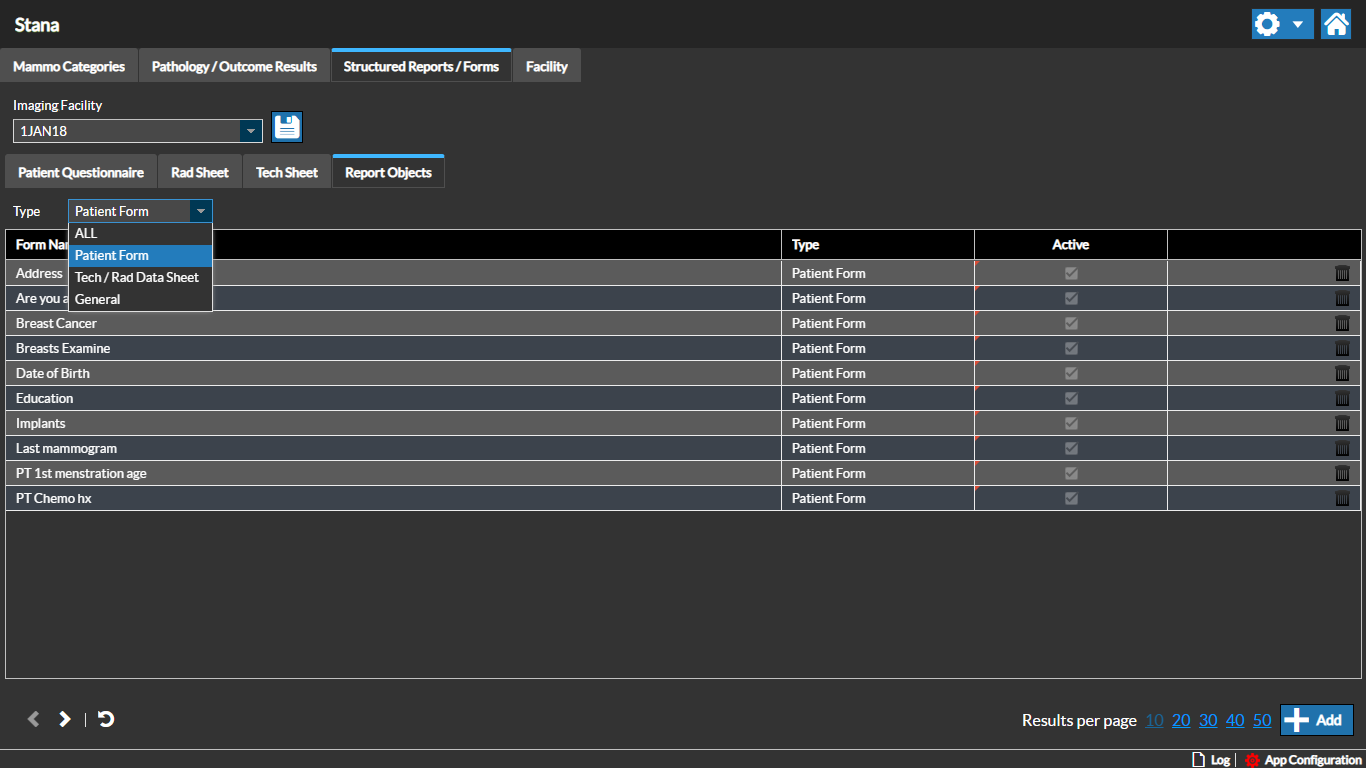Delete the PT Chemo hx form
Viewport: 1366px width, 768px height.
(1342, 498)
